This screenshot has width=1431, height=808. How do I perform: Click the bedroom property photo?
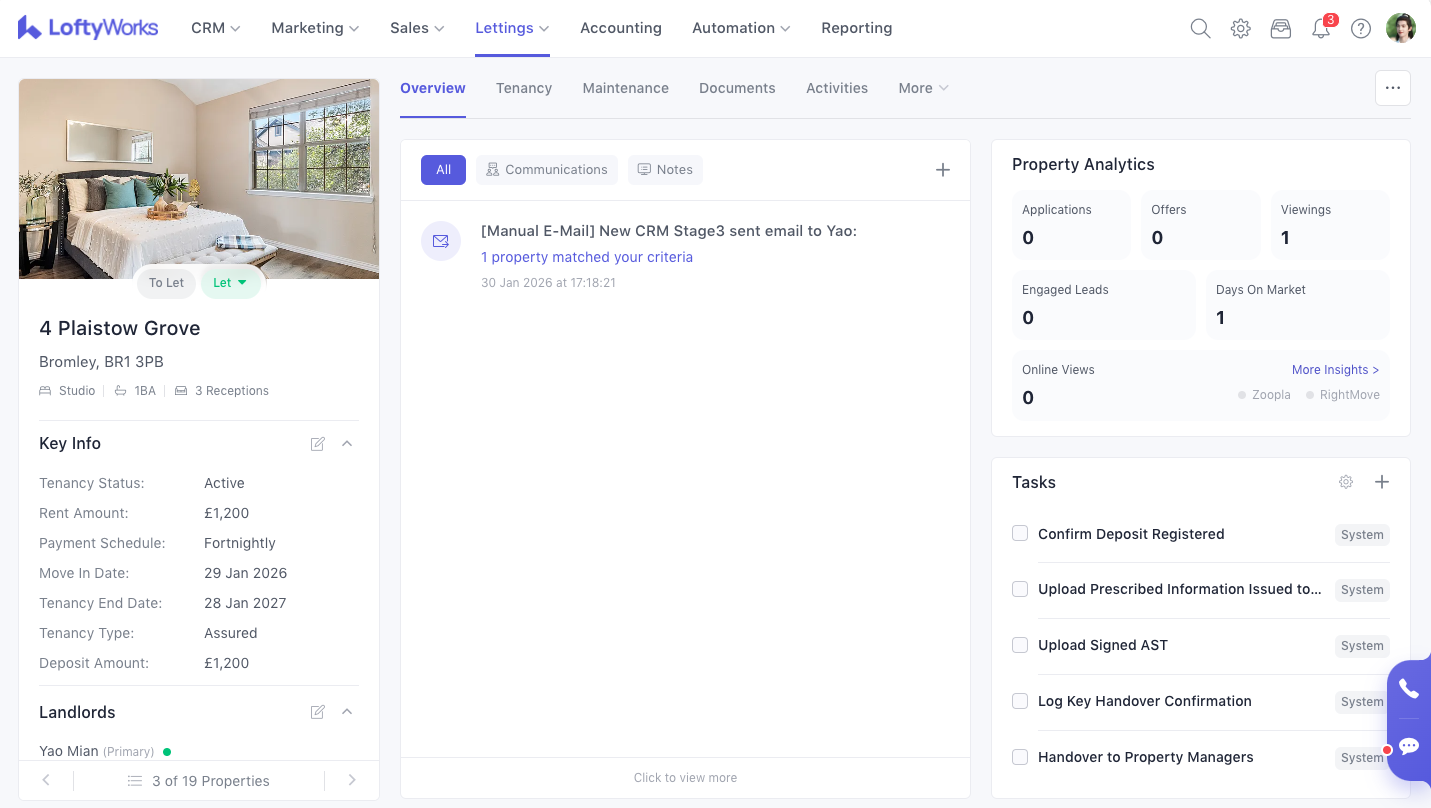point(199,172)
